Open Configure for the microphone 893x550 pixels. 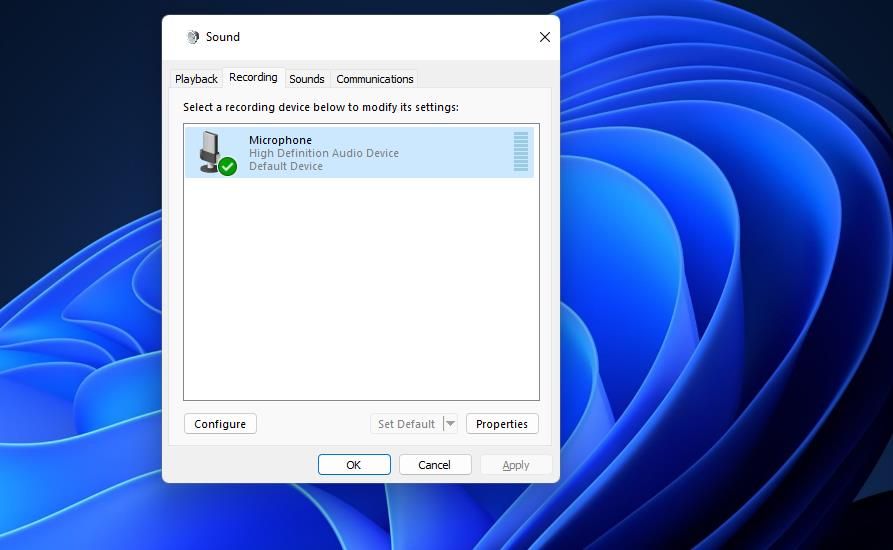click(220, 424)
